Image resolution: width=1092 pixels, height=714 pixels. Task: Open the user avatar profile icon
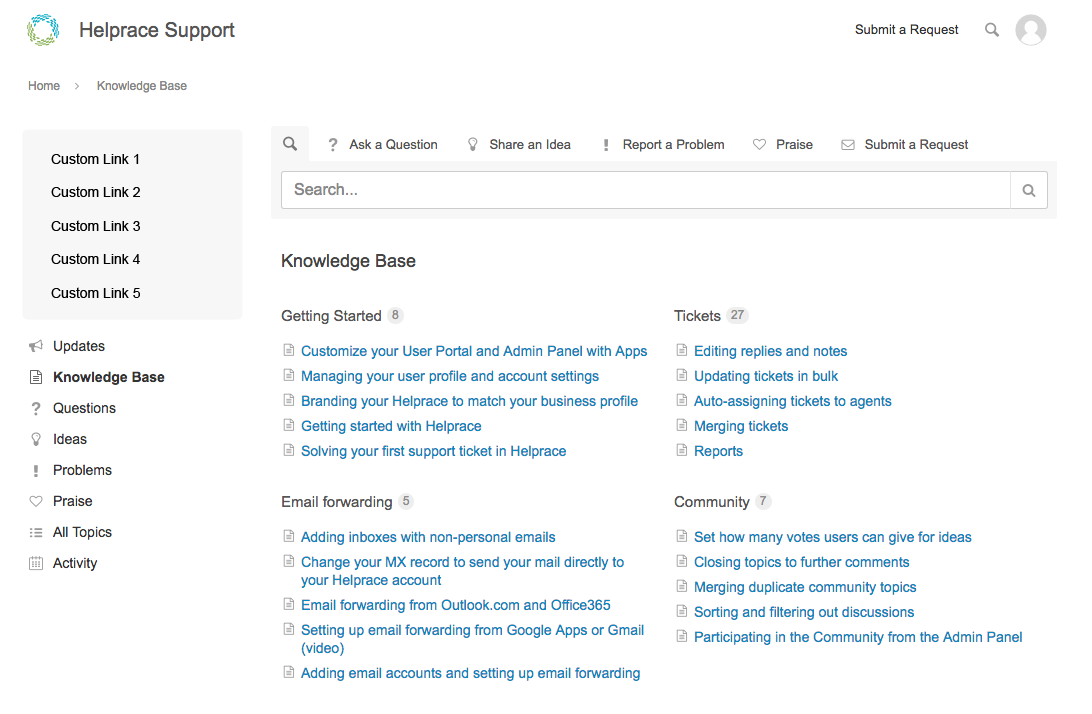pyautogui.click(x=1031, y=30)
